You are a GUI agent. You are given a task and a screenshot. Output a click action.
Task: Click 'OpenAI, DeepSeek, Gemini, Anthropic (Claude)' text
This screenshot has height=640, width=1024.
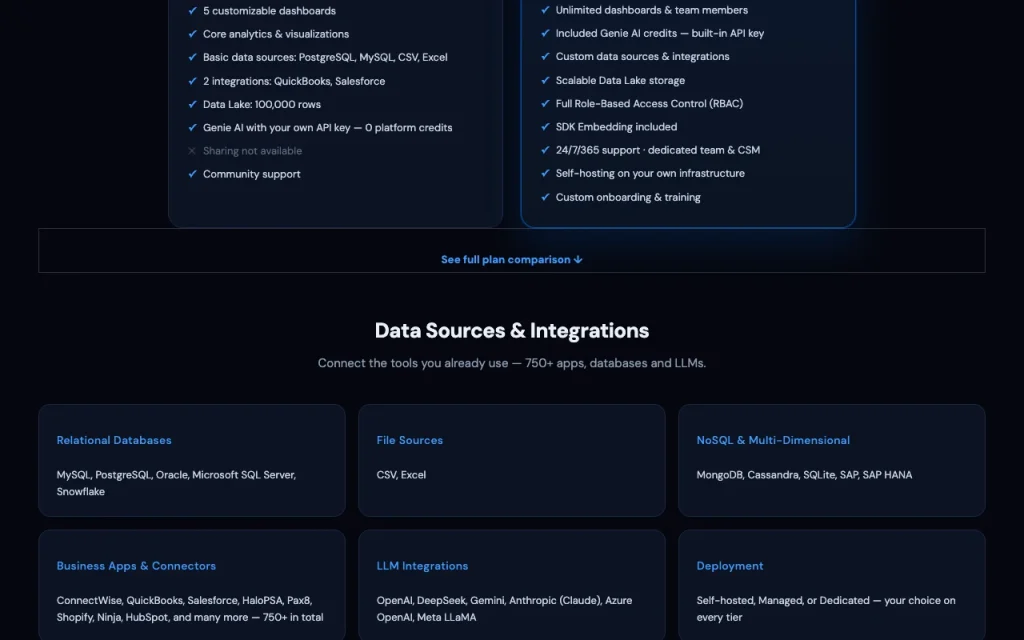pos(489,600)
